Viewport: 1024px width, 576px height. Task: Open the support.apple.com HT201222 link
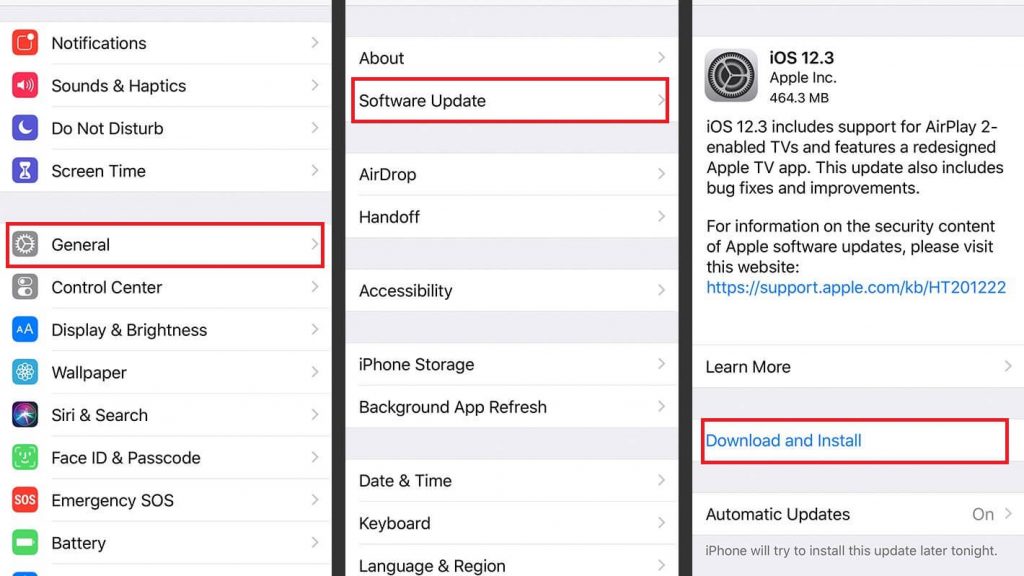tap(856, 287)
